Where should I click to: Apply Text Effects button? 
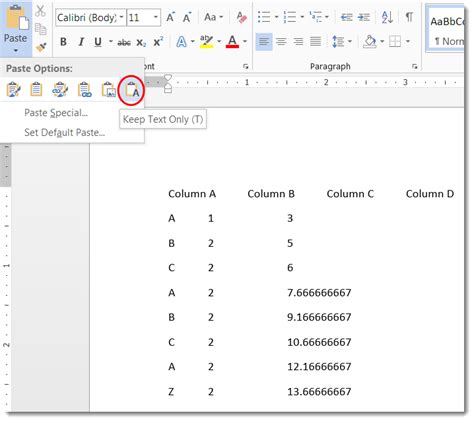coord(181,42)
